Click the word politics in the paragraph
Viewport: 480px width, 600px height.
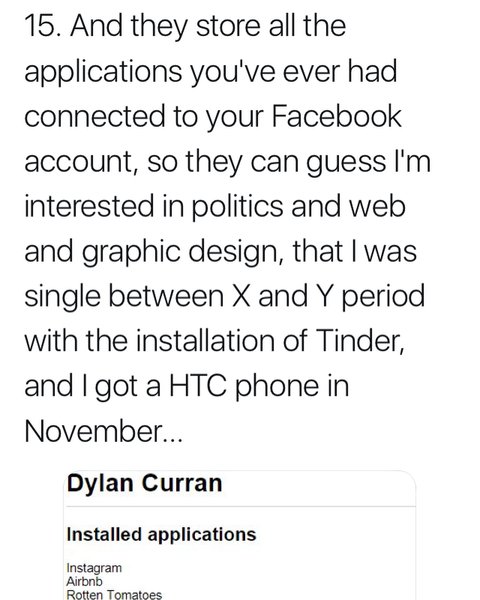pos(237,207)
